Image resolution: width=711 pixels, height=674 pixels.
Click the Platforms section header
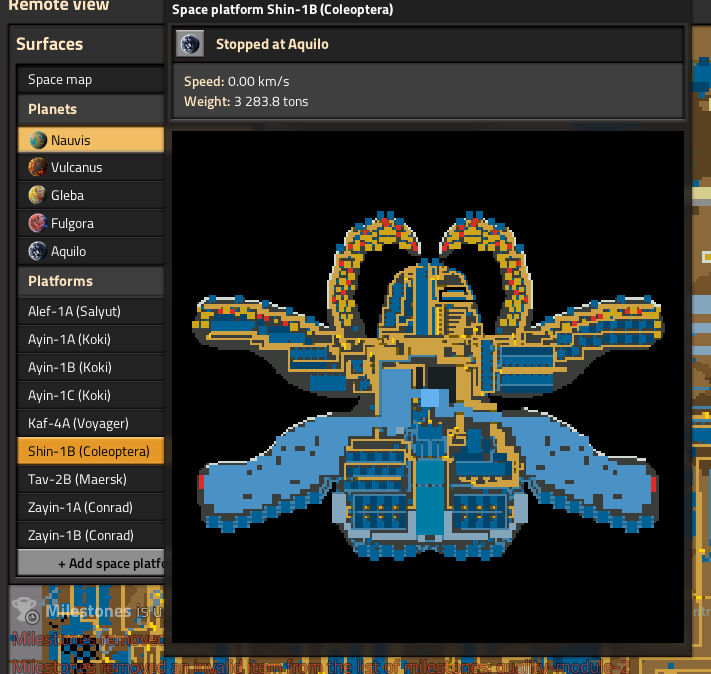click(91, 281)
